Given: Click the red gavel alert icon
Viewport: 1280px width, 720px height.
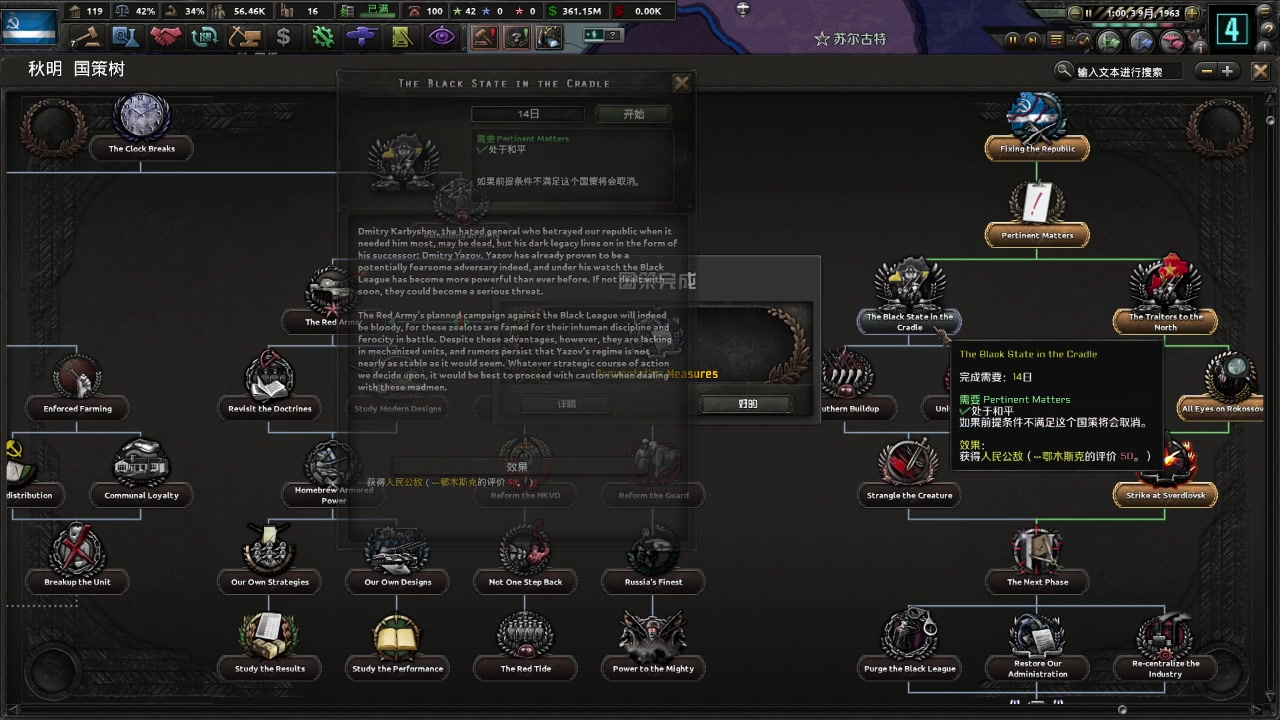Looking at the screenshot, I should [x=484, y=37].
